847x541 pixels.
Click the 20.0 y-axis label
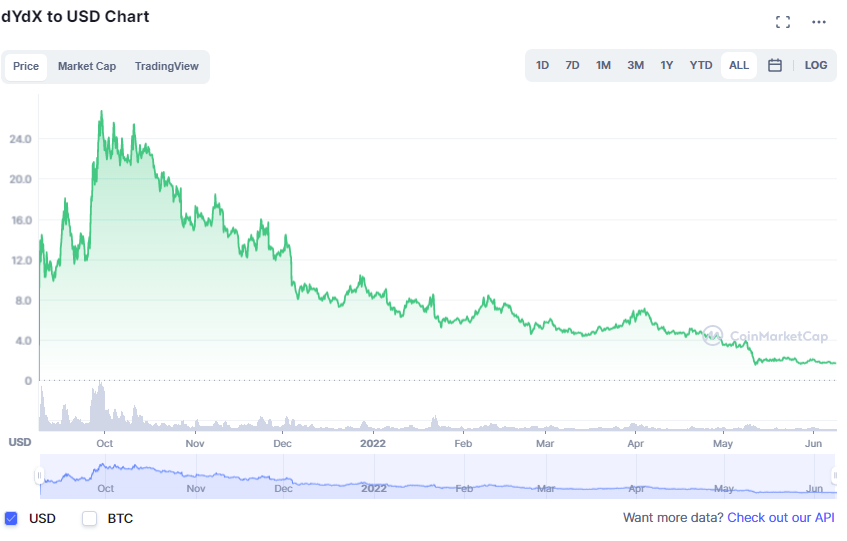pyautogui.click(x=21, y=179)
